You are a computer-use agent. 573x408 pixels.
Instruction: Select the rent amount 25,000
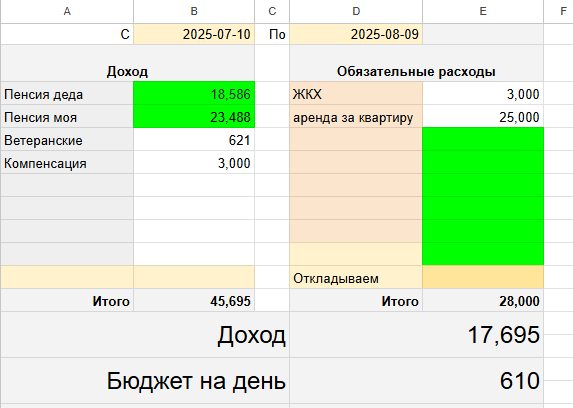point(483,117)
